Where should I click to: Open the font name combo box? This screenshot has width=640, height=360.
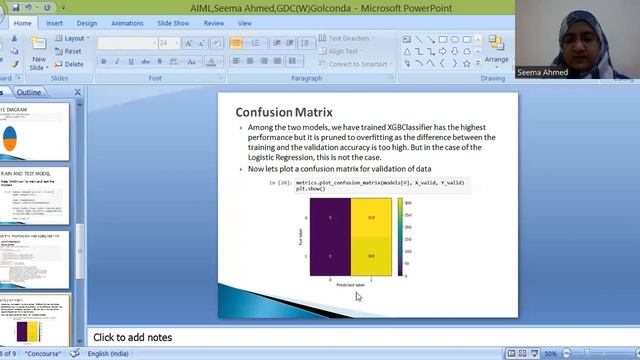tap(127, 43)
